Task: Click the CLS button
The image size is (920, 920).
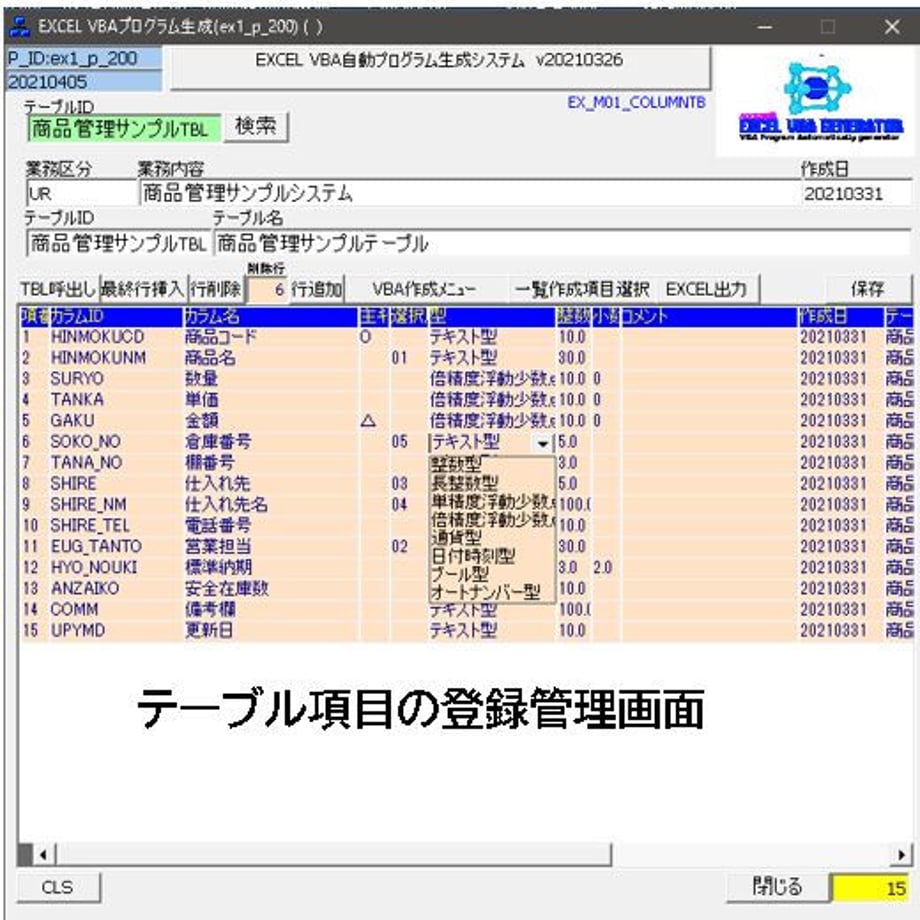Action: coord(58,887)
